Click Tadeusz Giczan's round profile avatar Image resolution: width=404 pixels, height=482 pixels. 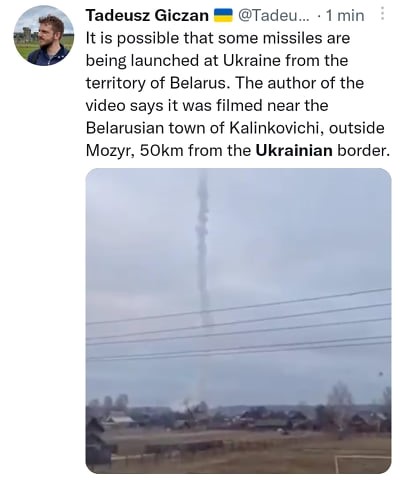point(44,35)
